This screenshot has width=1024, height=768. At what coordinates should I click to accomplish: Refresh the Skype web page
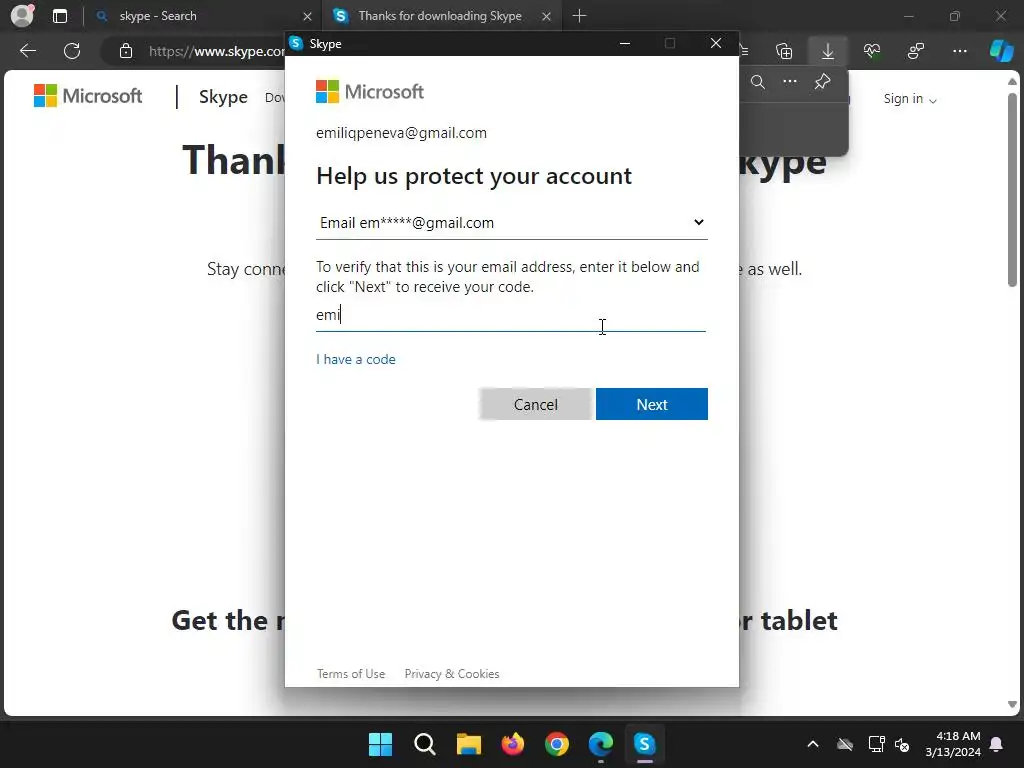[72, 51]
